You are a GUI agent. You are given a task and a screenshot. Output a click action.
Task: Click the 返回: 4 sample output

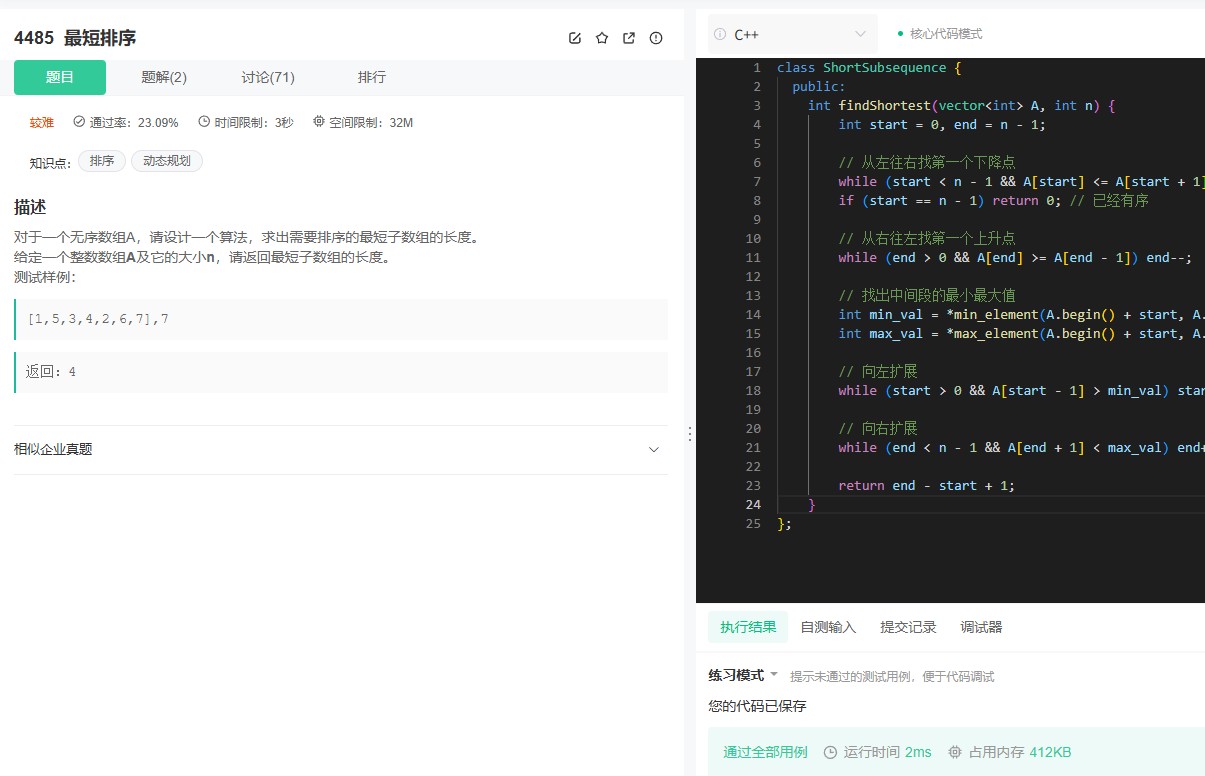51,372
